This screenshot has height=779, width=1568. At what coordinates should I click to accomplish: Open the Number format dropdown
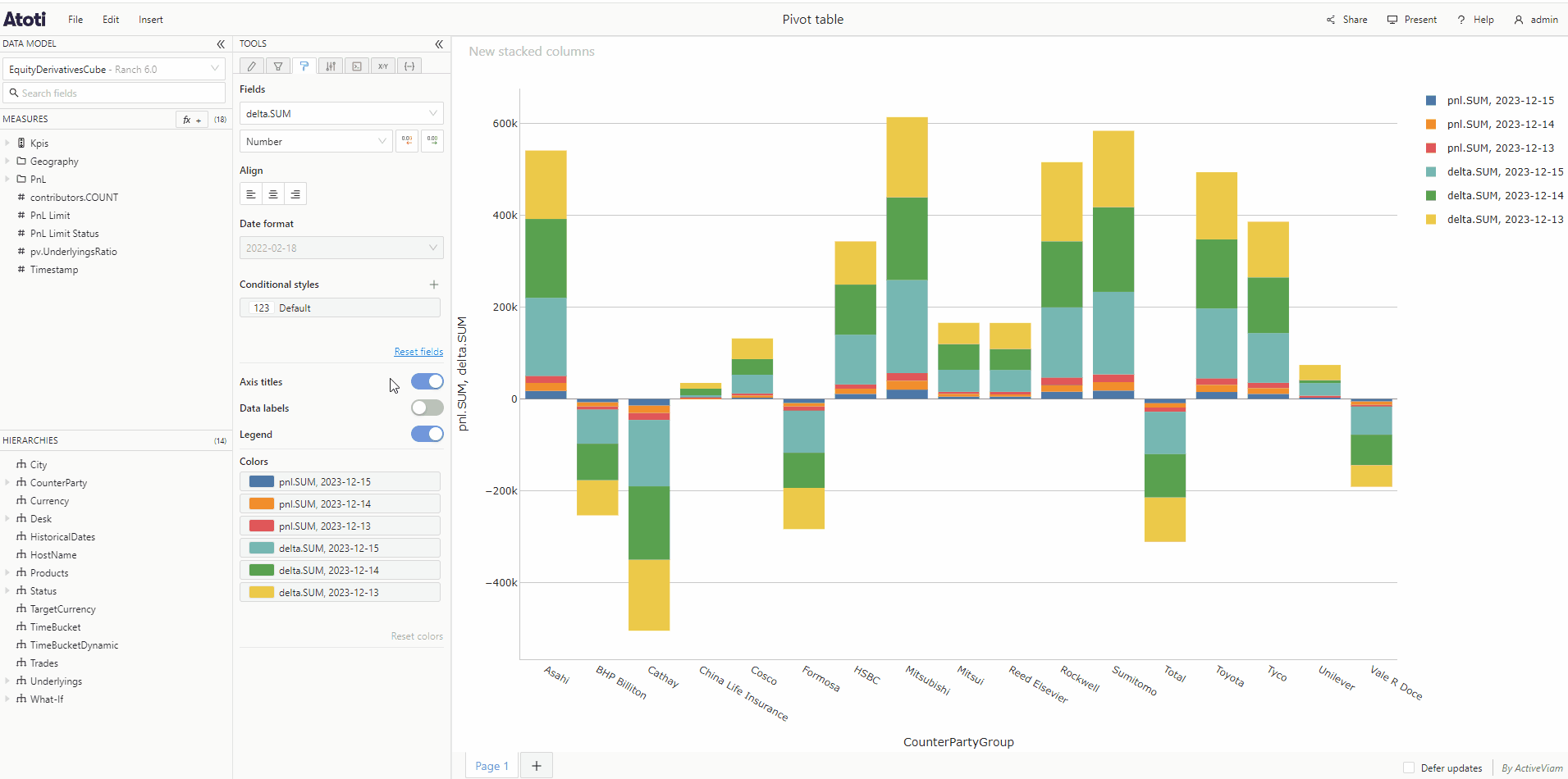click(316, 141)
